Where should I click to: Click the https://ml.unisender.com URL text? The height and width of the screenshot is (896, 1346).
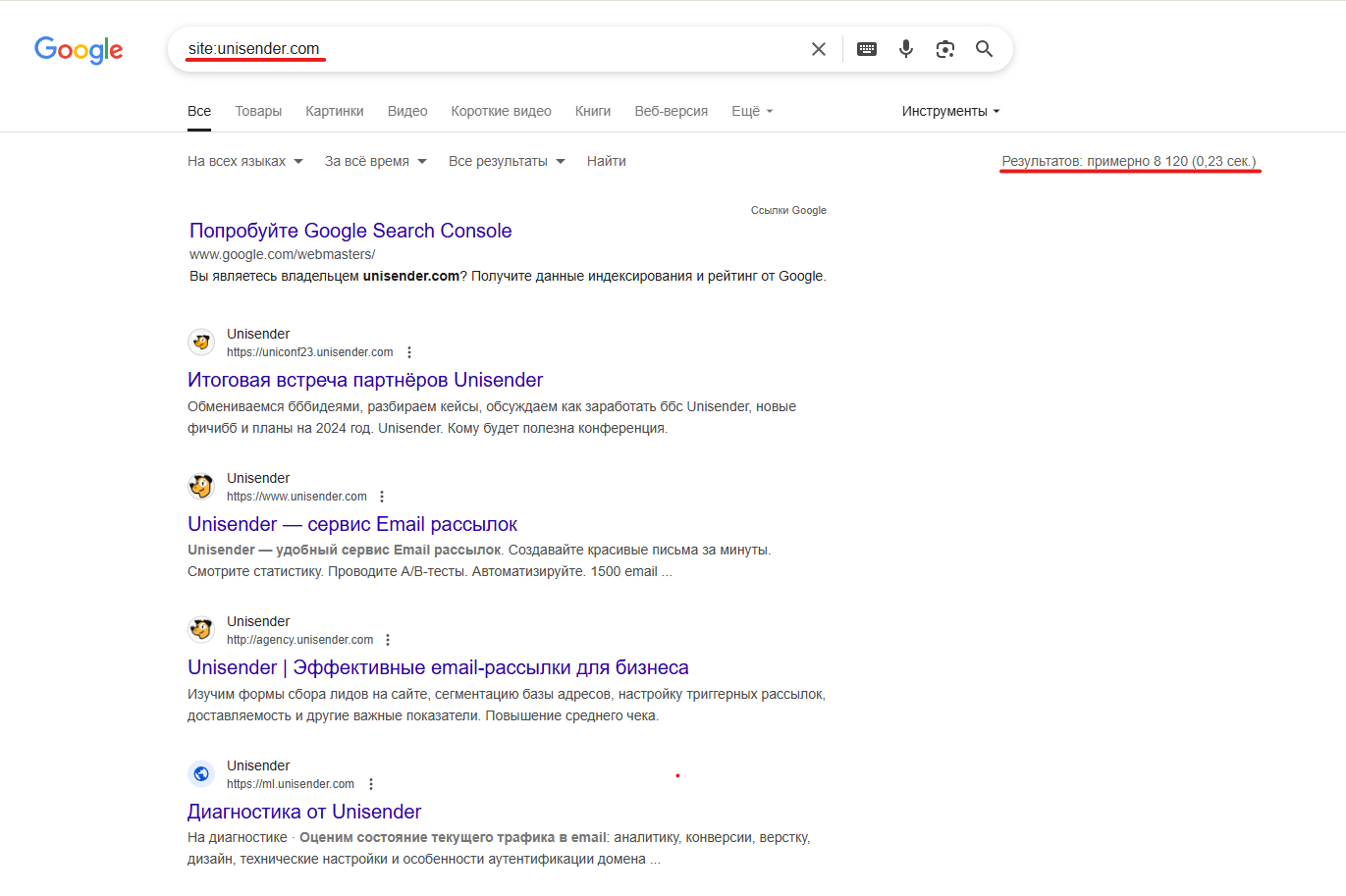pos(291,784)
